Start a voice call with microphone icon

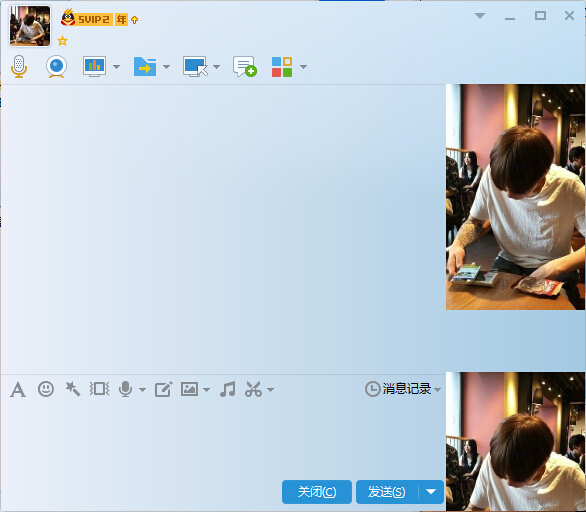(19, 67)
